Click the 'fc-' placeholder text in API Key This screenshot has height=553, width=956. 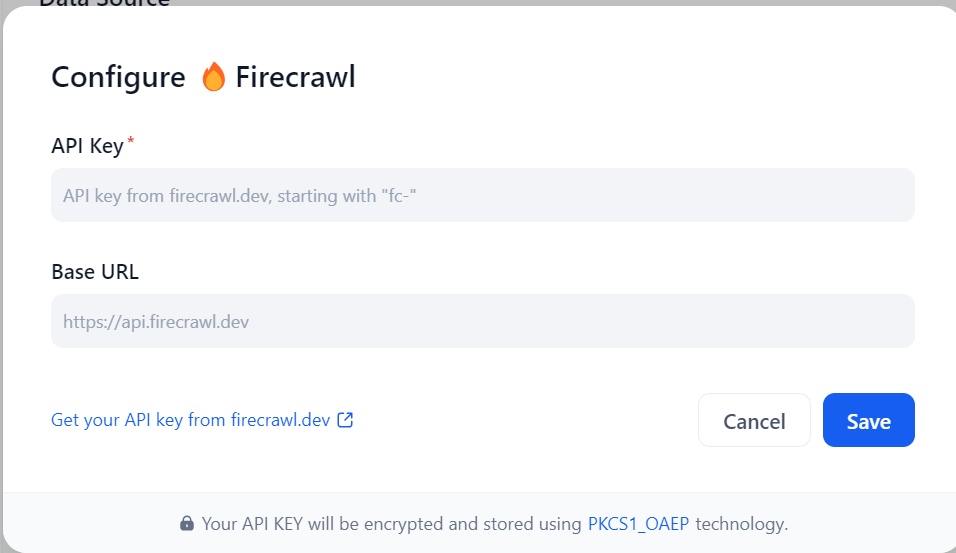point(398,195)
